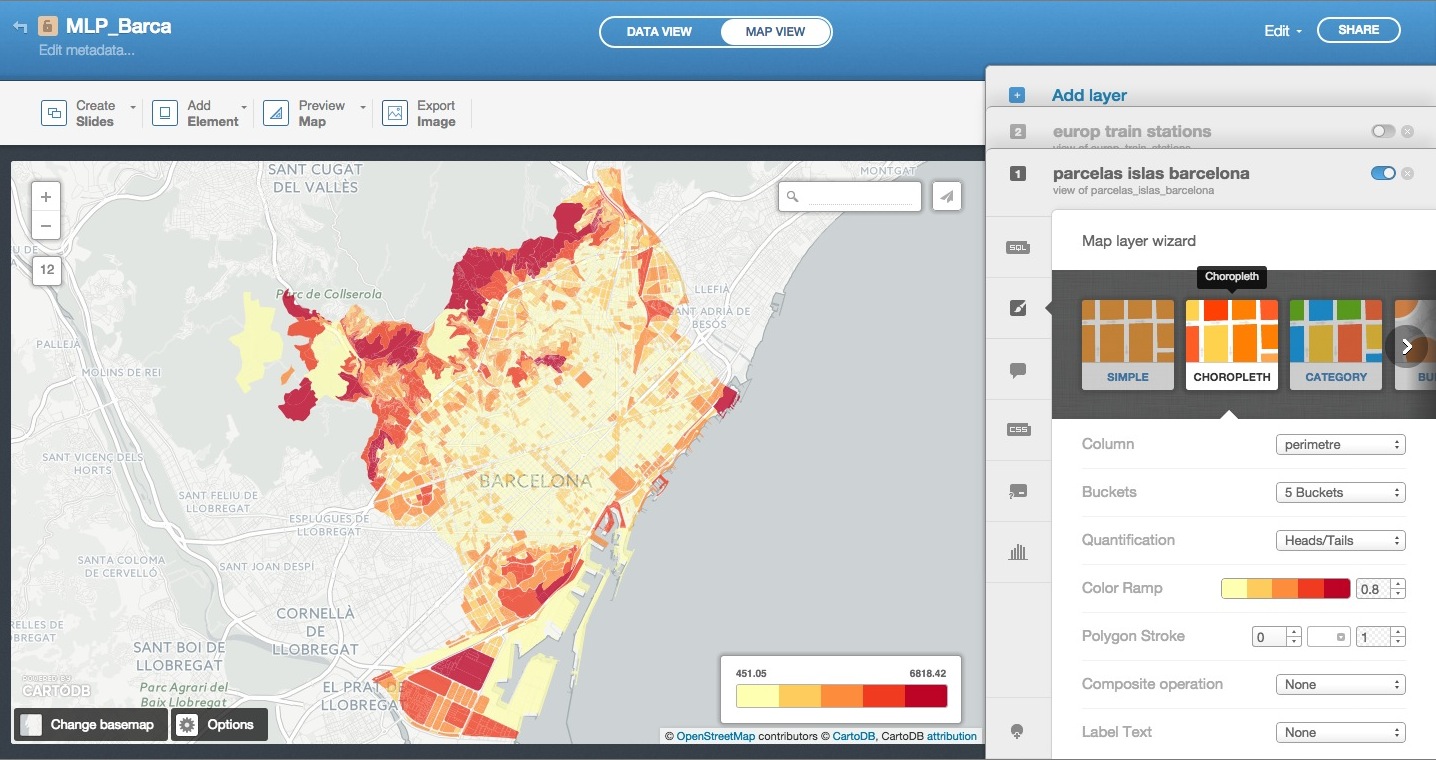
Task: Click the Color Ramp swatch
Action: [1285, 588]
